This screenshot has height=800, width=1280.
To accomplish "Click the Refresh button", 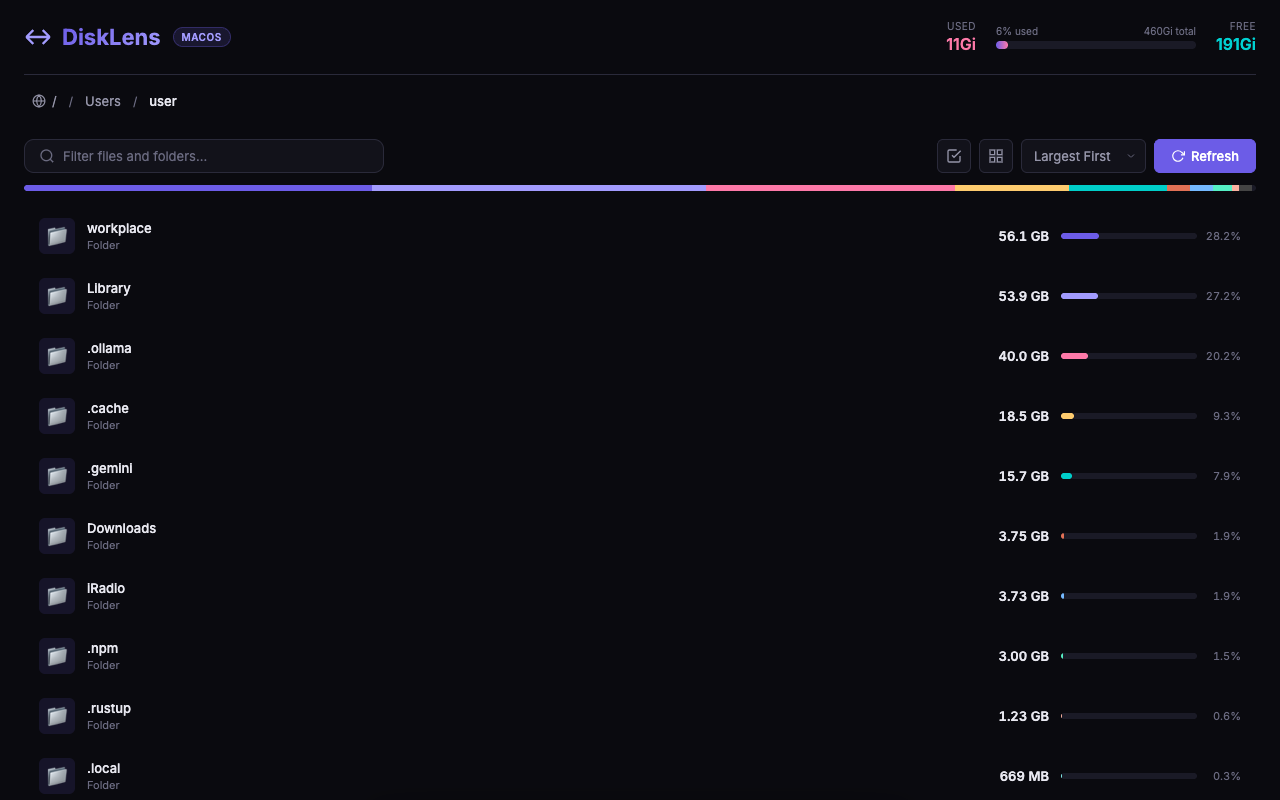I will tap(1205, 156).
